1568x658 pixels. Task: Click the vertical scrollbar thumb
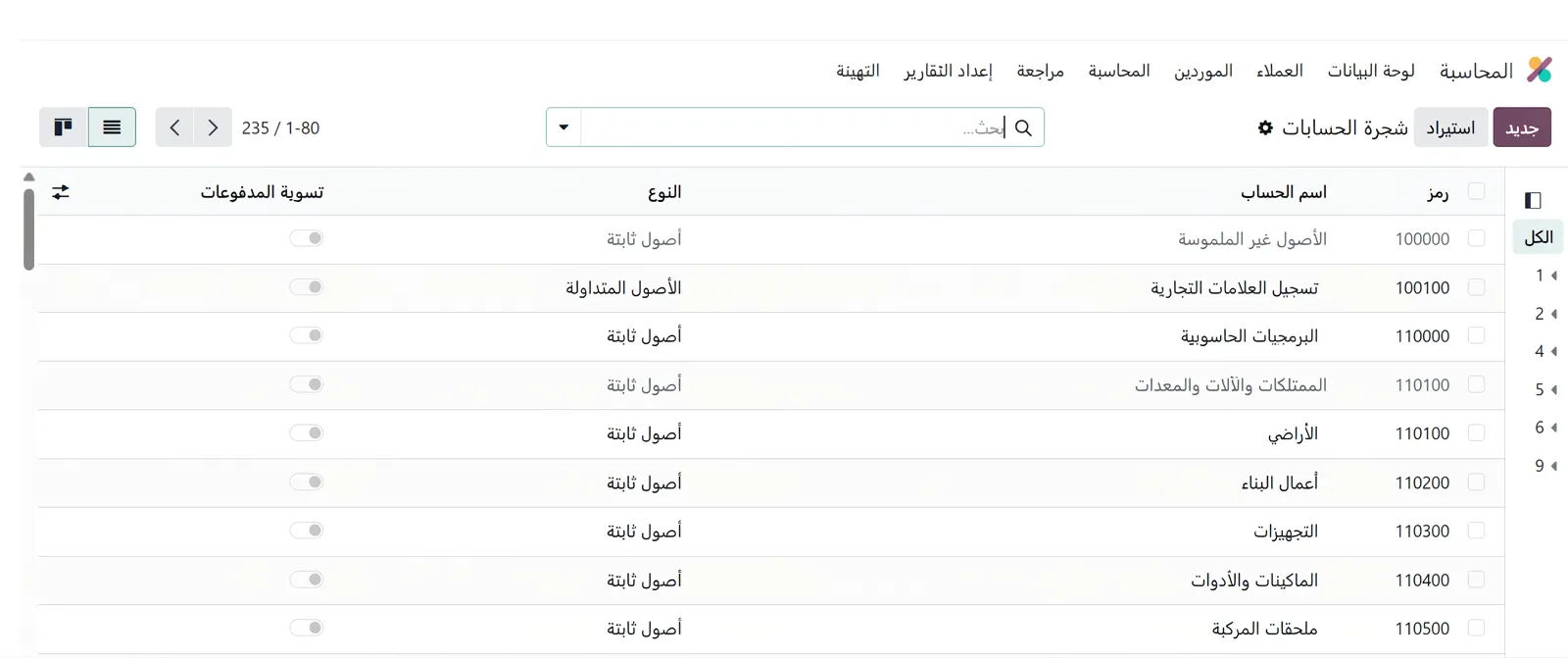tap(28, 228)
